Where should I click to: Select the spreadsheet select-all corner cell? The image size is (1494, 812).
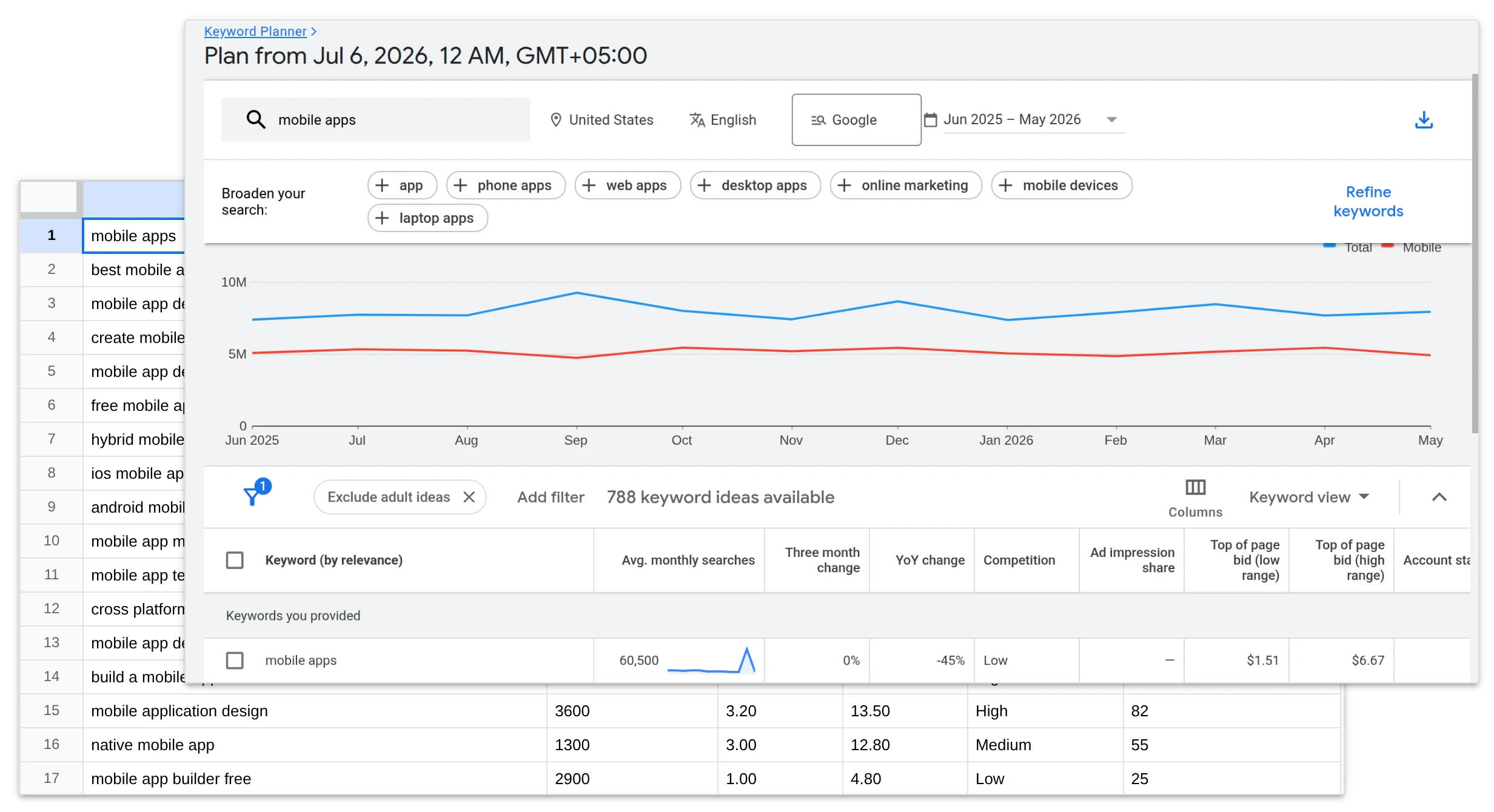point(49,196)
